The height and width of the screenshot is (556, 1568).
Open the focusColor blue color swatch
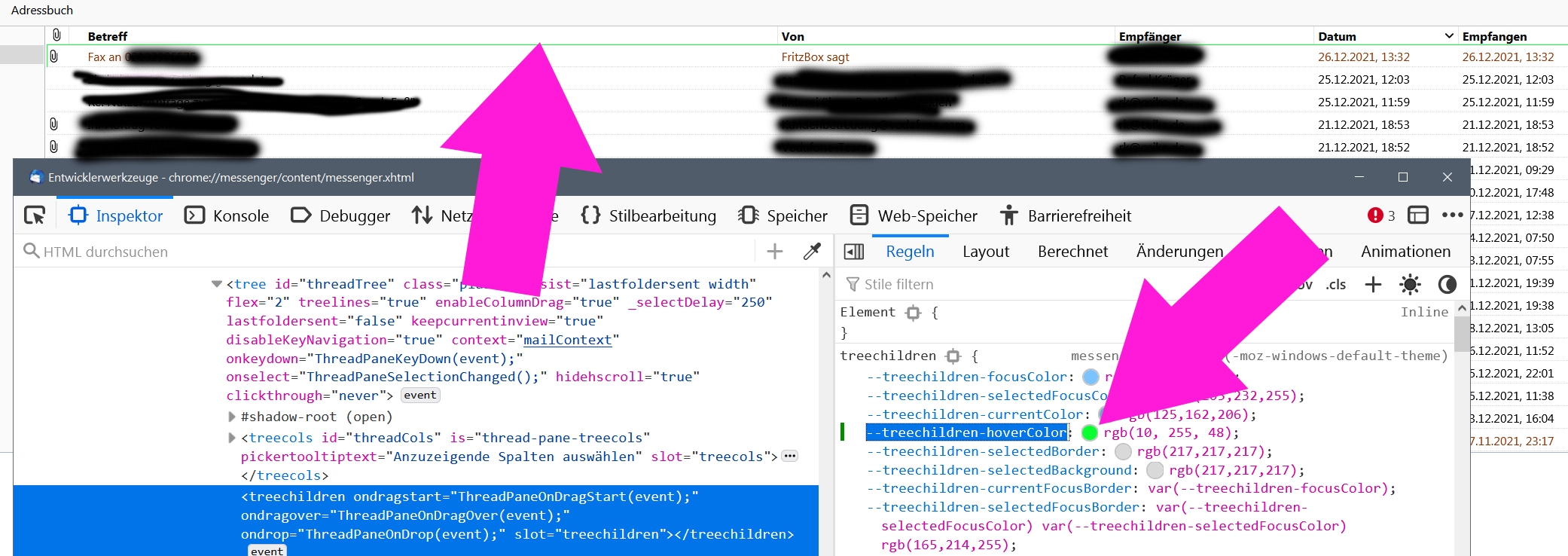1091,377
